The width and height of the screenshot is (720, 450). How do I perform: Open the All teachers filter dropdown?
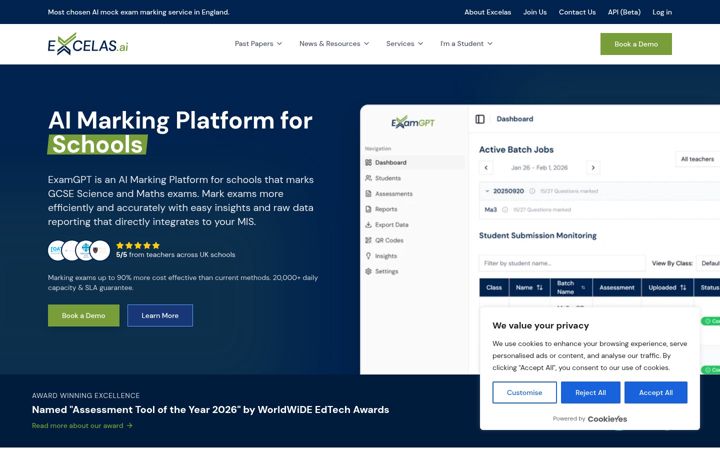click(698, 159)
